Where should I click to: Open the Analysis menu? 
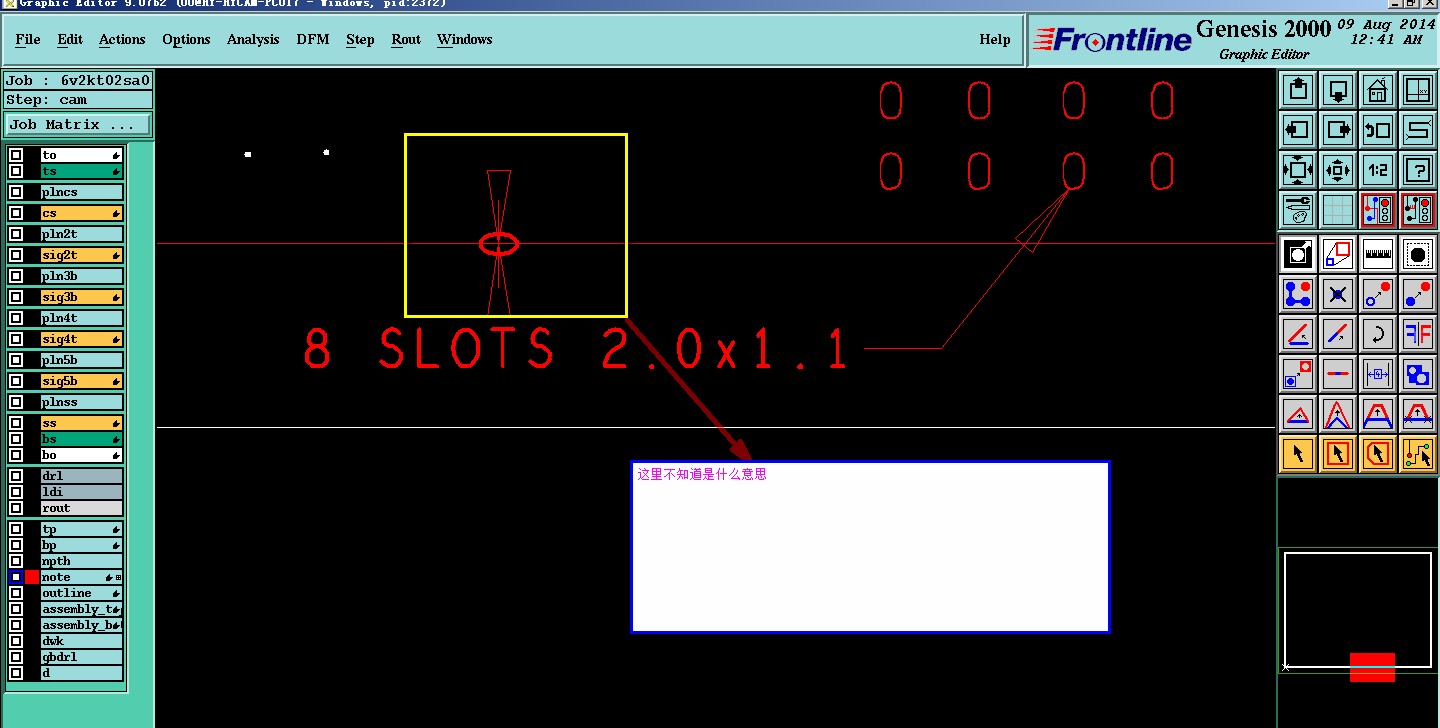[253, 39]
